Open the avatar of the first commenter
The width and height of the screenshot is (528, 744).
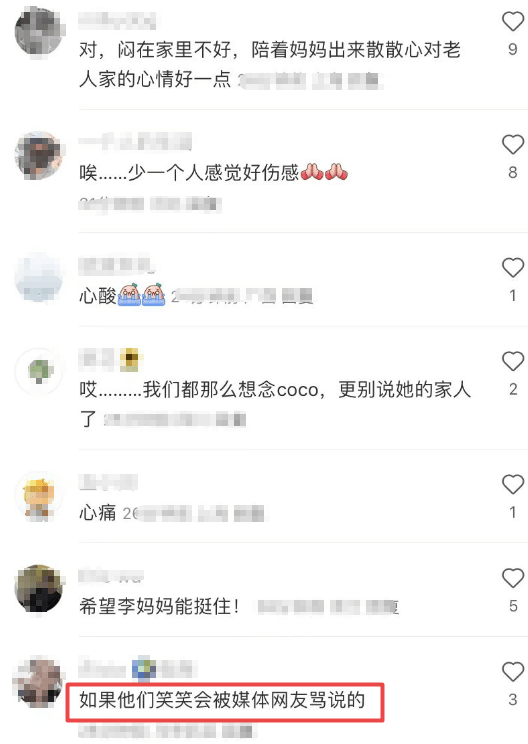(x=39, y=32)
